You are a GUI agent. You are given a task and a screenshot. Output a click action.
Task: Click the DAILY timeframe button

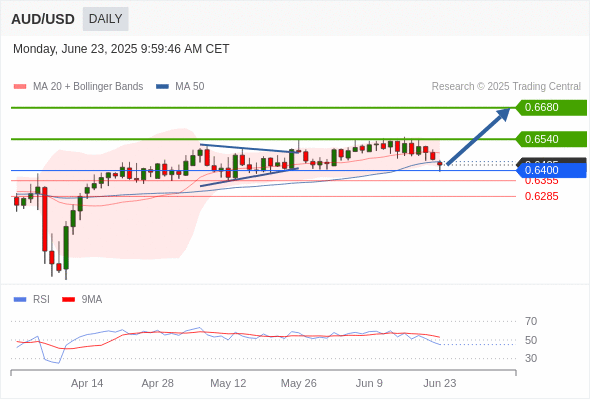pyautogui.click(x=105, y=19)
